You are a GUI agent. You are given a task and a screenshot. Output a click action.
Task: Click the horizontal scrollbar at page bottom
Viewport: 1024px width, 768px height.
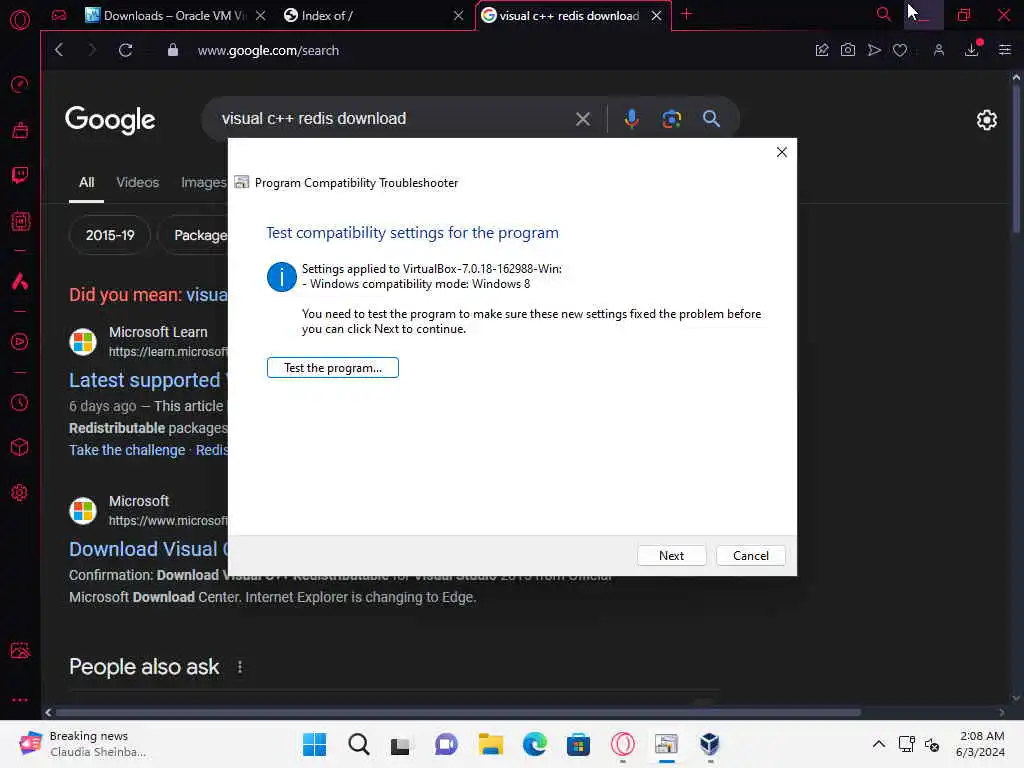pyautogui.click(x=458, y=712)
